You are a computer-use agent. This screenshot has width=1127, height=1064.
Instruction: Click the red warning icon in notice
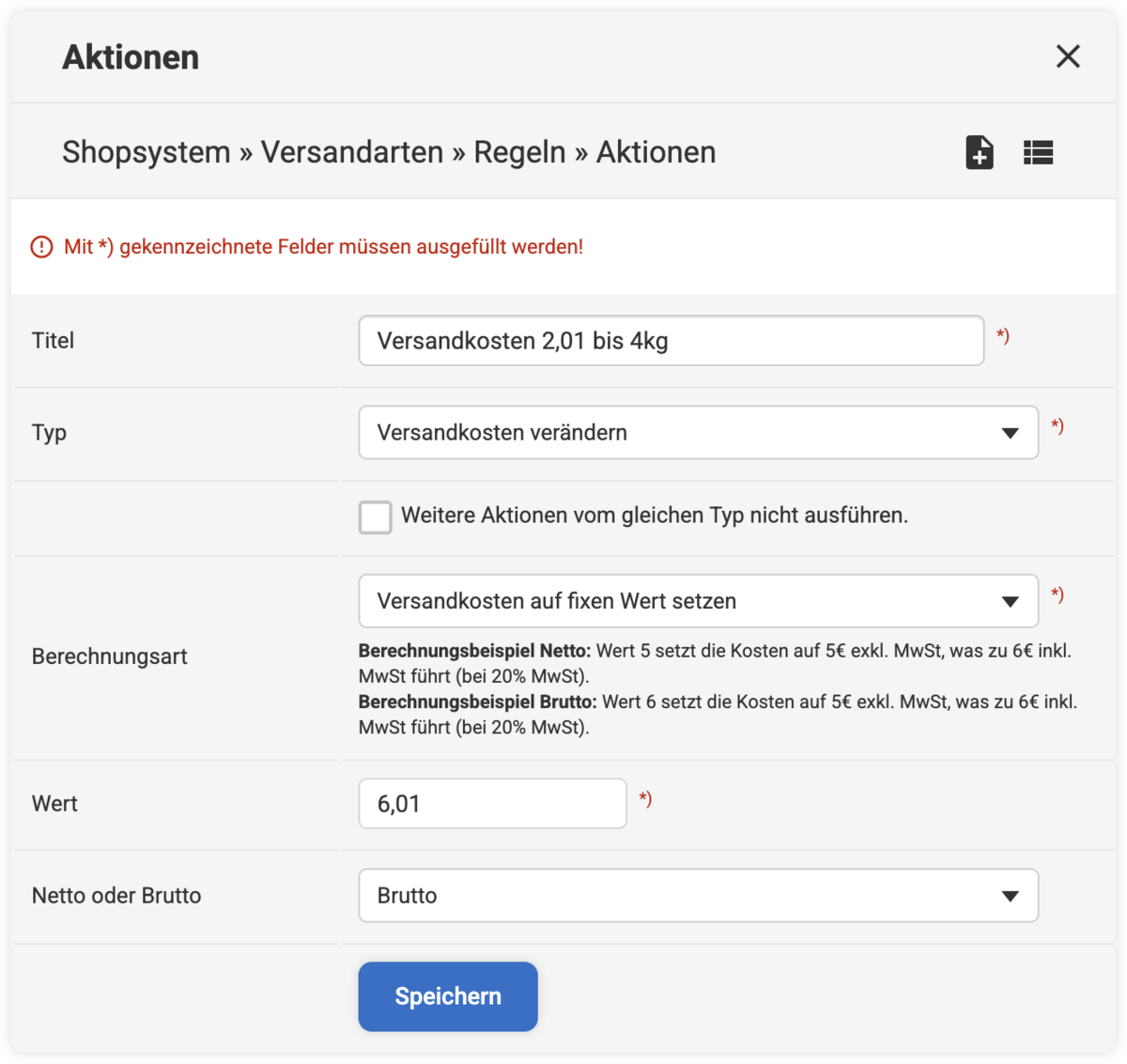coord(42,247)
